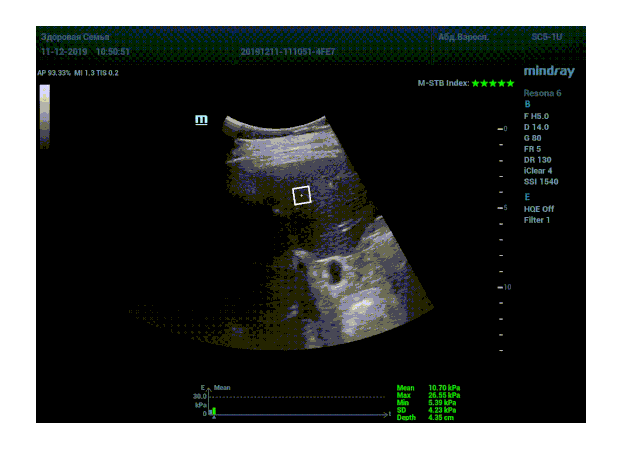Click the 10 cm depth scale marker
This screenshot has width=623, height=450.
pos(504,287)
